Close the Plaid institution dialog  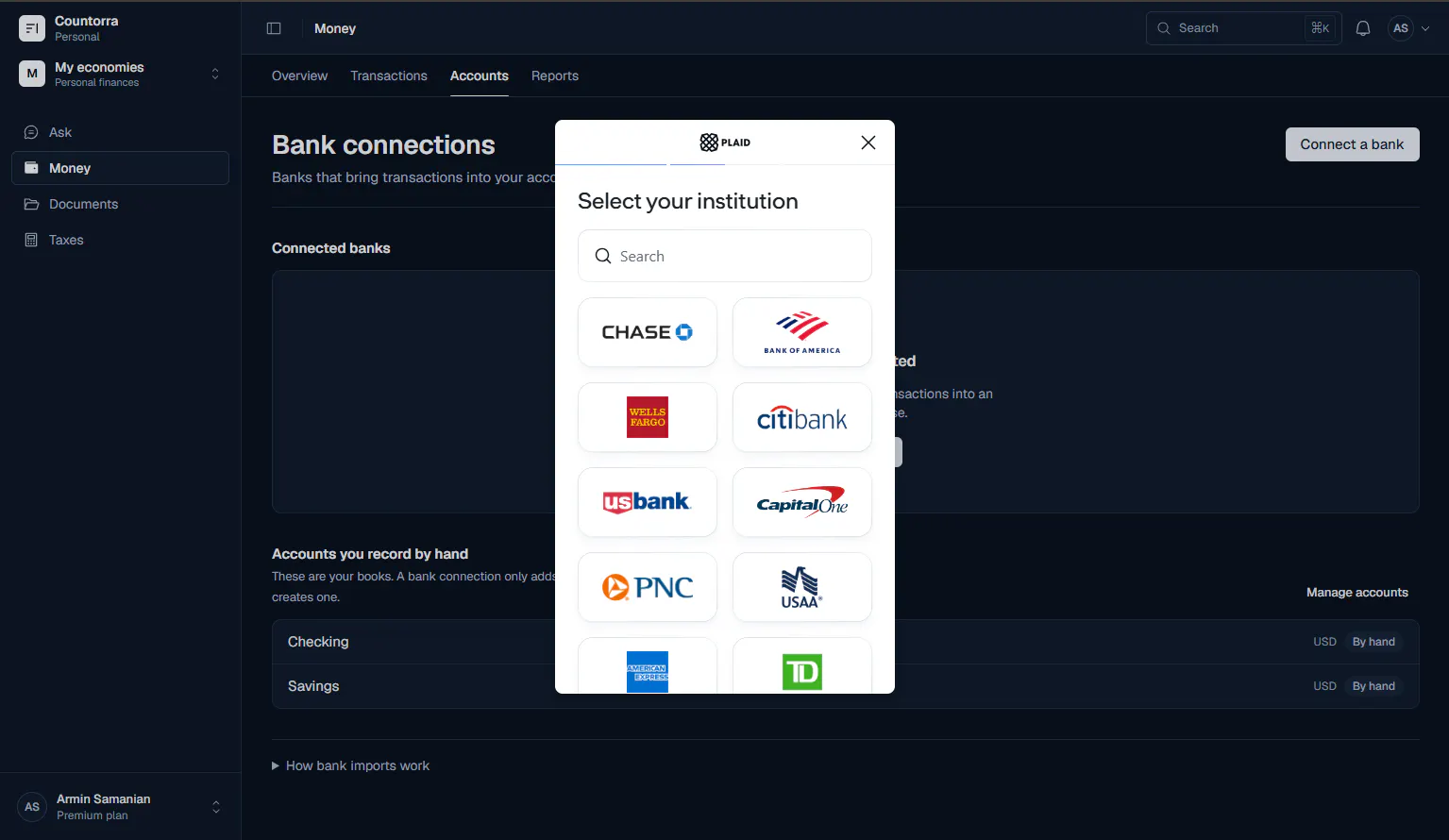pos(868,143)
